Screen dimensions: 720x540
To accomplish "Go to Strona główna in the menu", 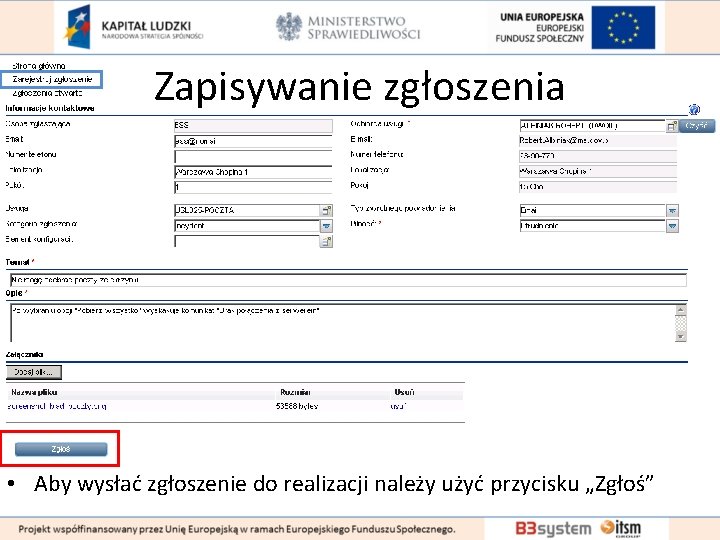I will tap(39, 66).
